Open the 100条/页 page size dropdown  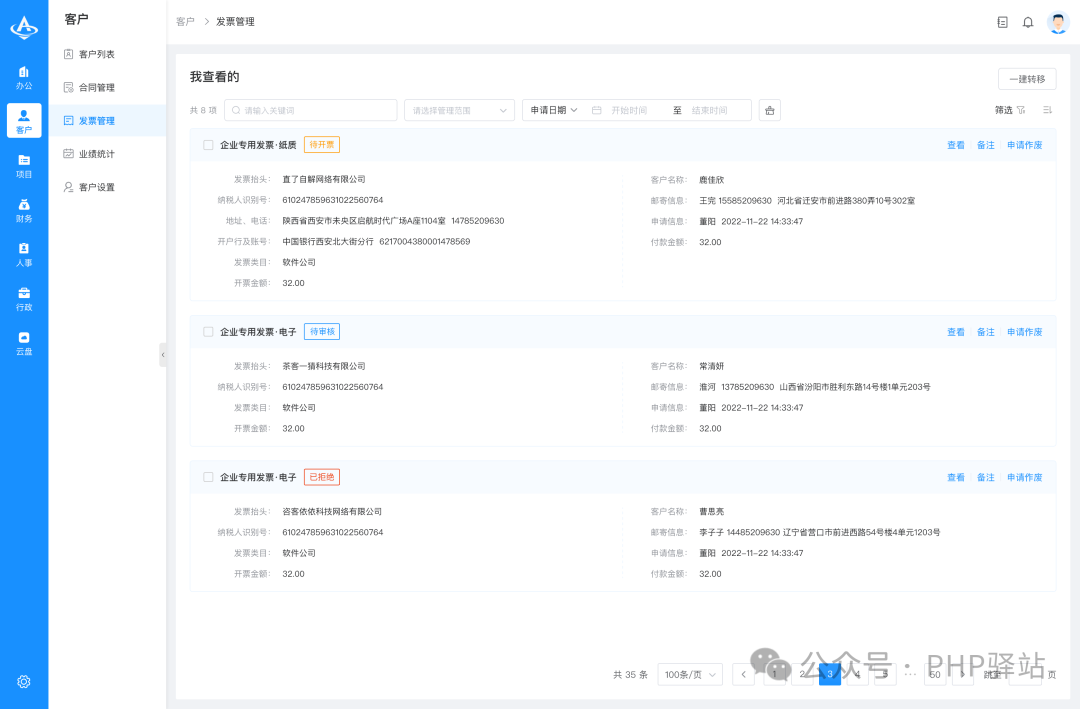point(690,675)
